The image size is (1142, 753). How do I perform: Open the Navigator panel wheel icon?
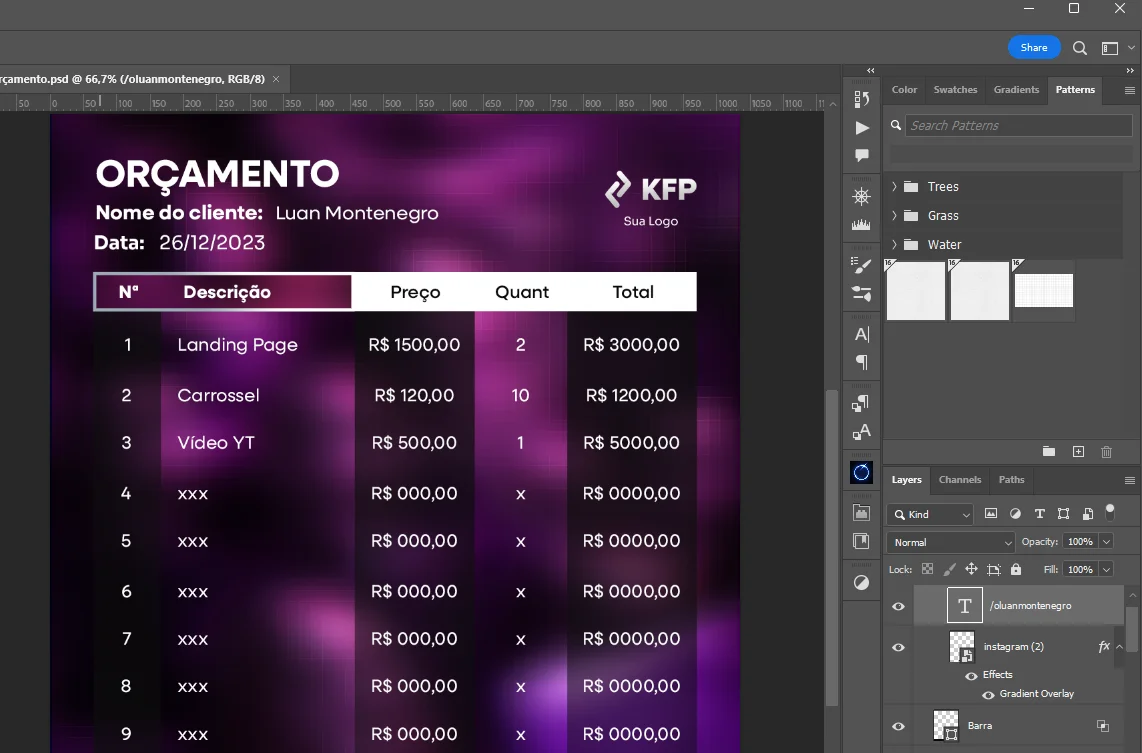(862, 196)
